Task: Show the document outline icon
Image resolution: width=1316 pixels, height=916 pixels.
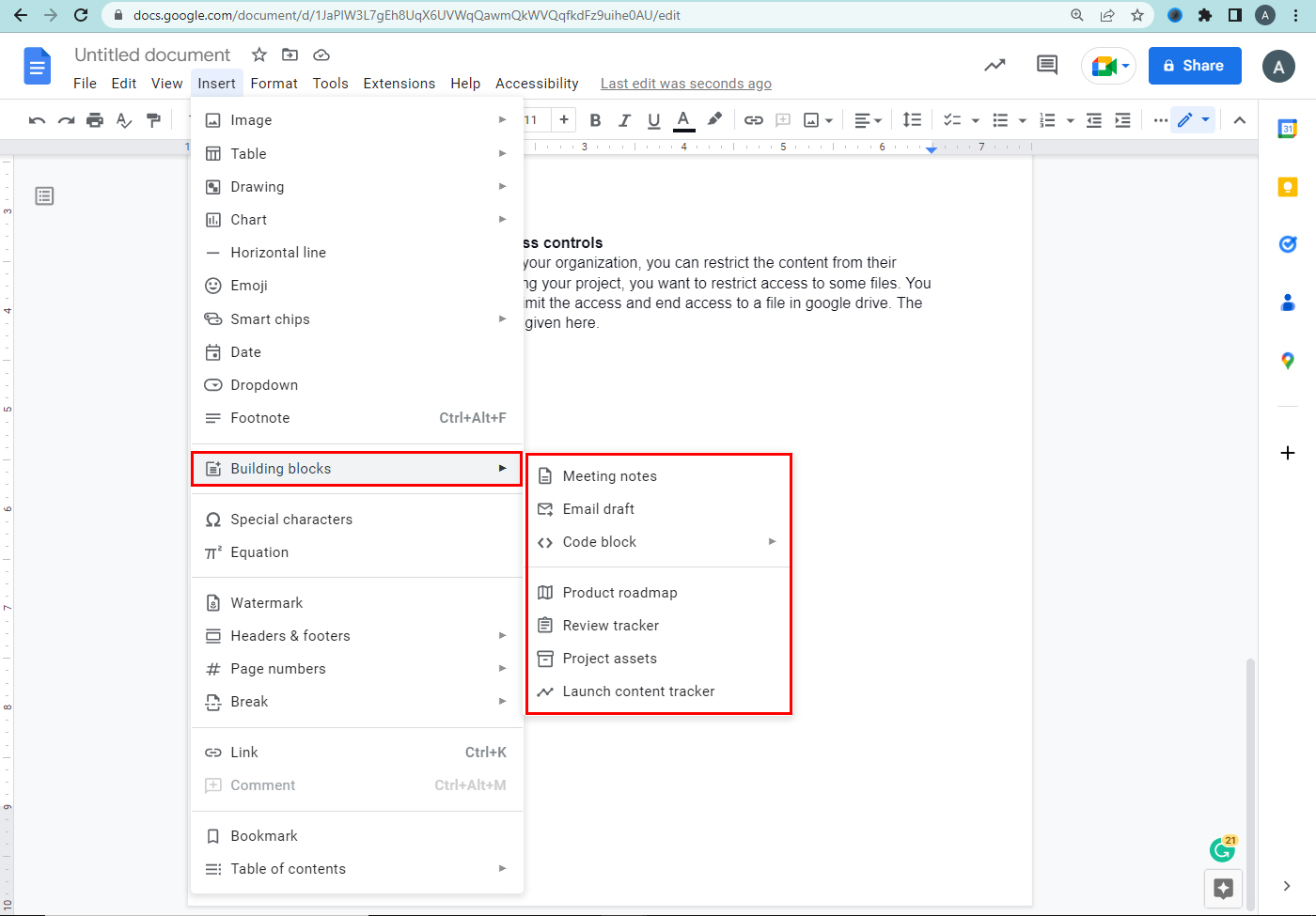Action: tap(44, 196)
